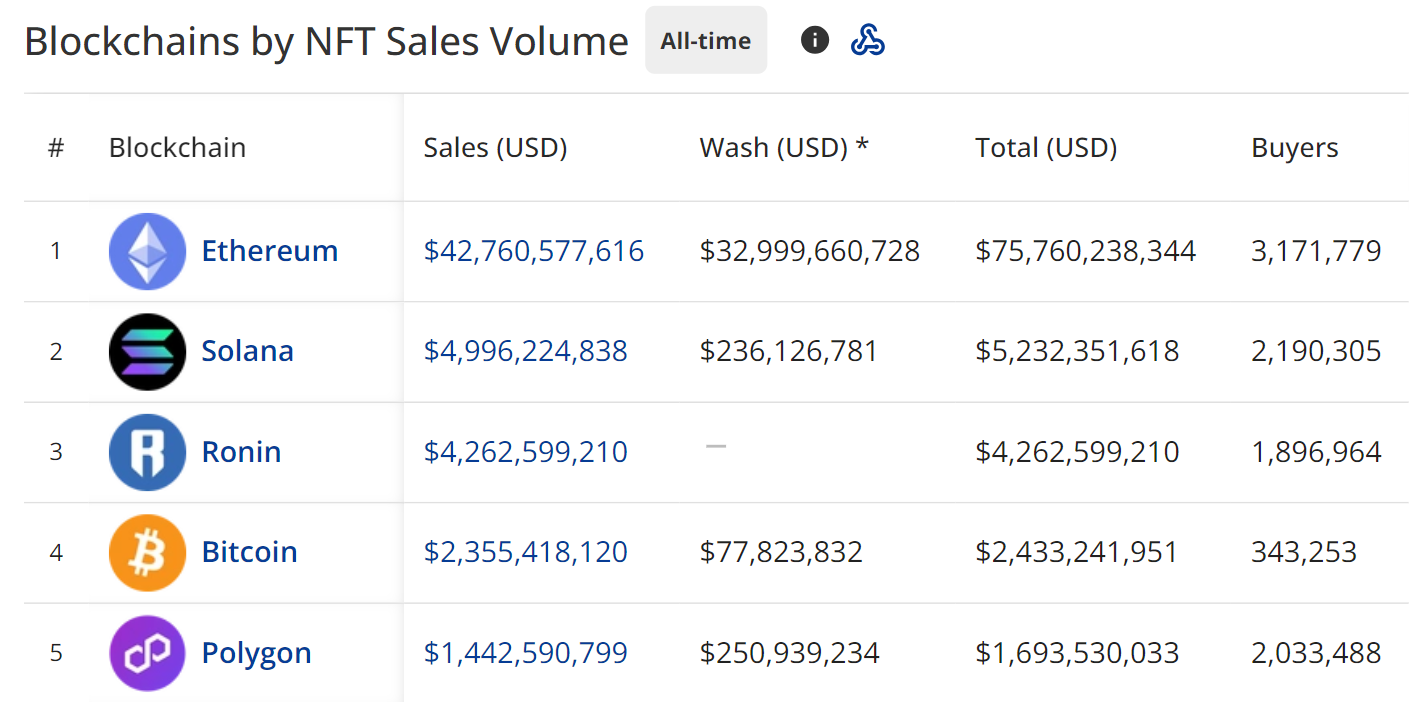
Task: Click Ethereum sales value $42,760,577,616
Action: click(533, 251)
